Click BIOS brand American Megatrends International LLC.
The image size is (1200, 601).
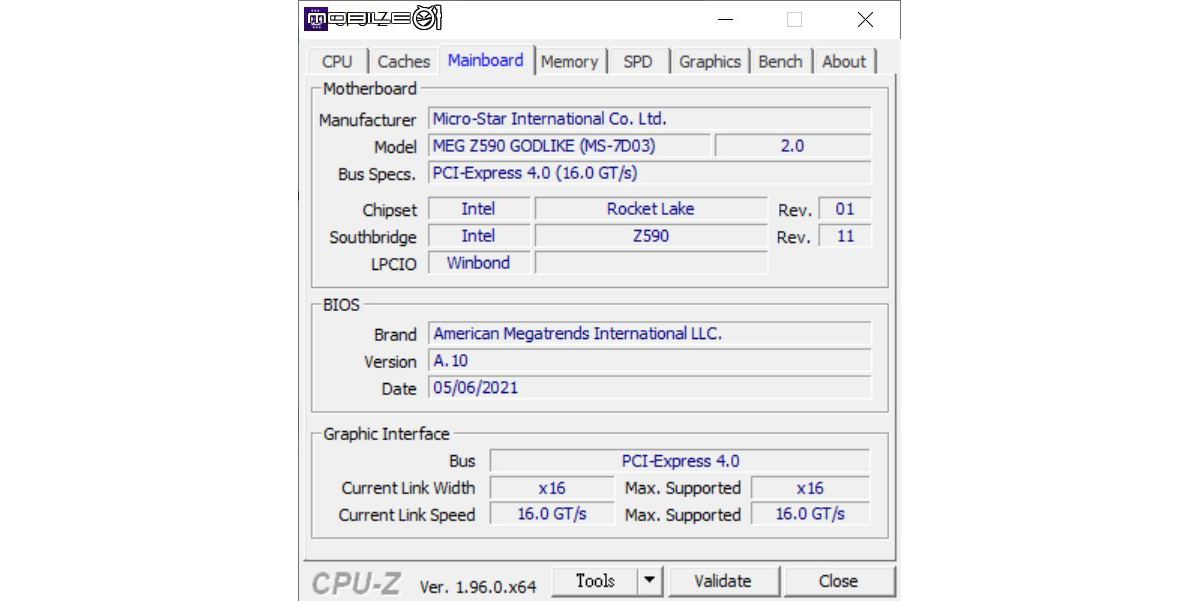click(x=650, y=334)
